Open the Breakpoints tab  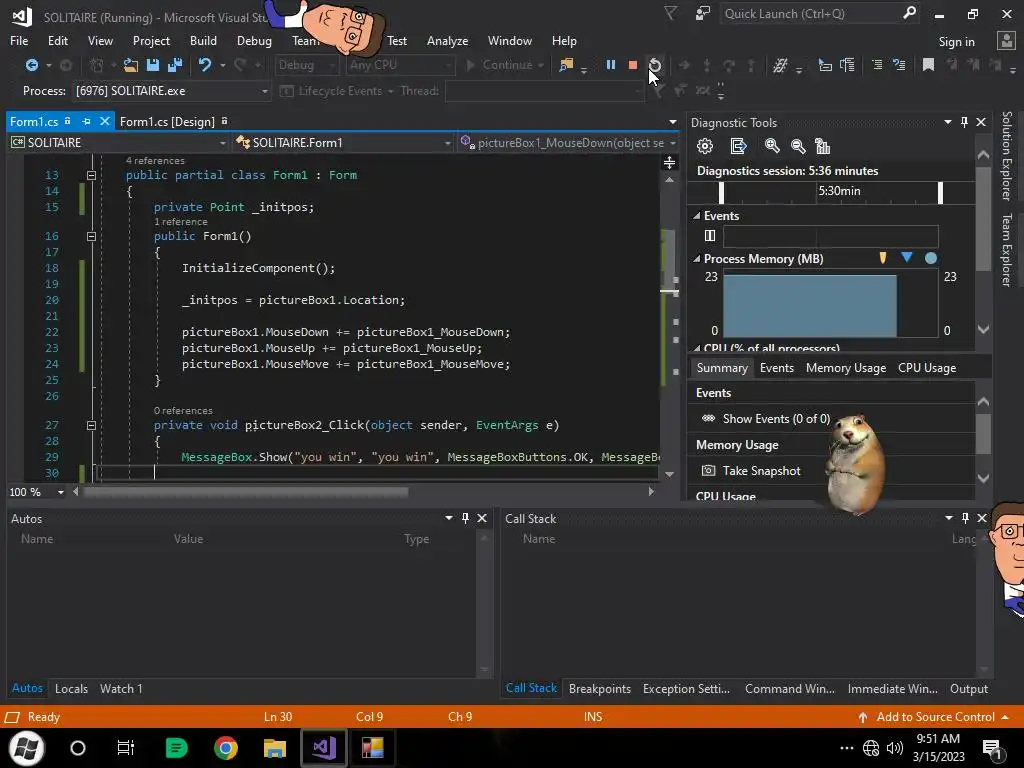point(600,688)
